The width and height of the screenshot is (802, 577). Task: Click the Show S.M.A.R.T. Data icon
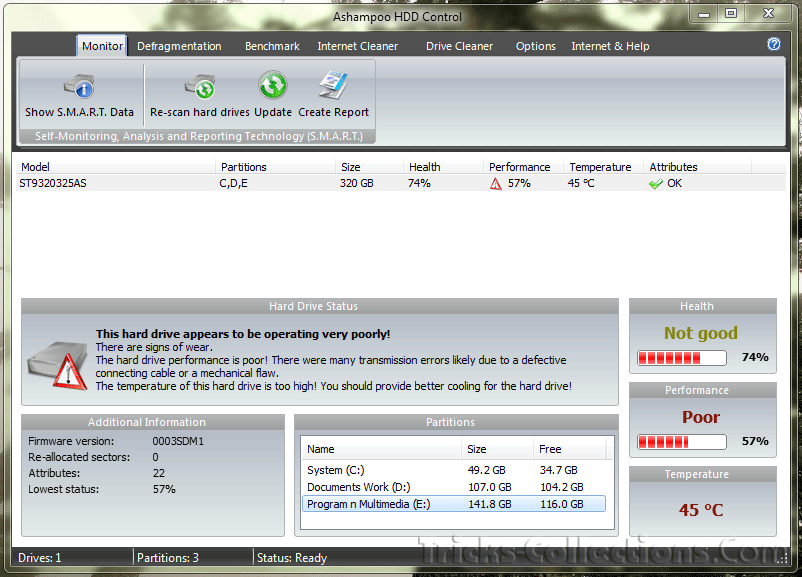point(78,87)
